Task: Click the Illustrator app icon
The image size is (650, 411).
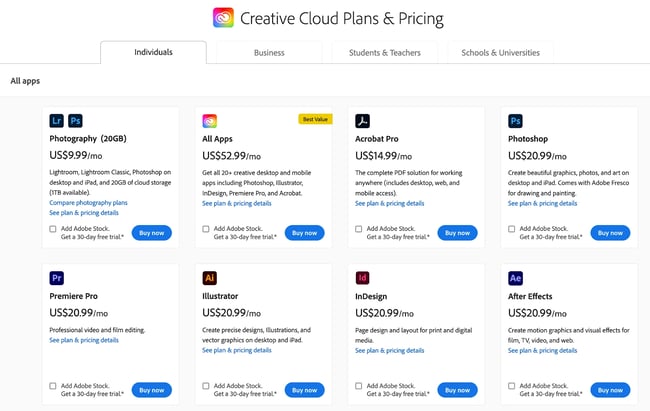Action: pos(210,278)
